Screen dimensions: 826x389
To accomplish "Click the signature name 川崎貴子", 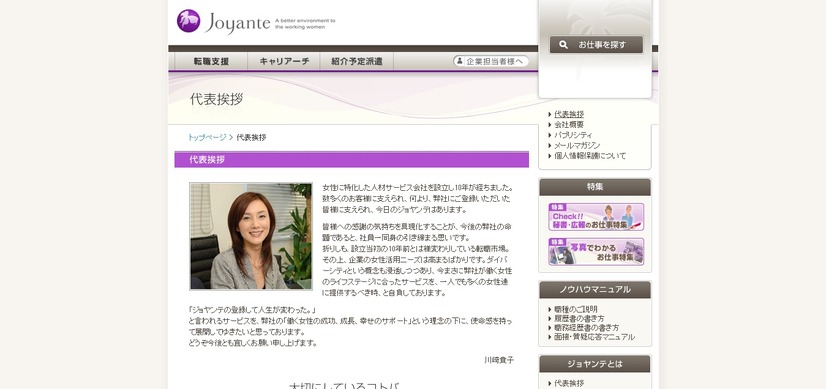I will pyautogui.click(x=499, y=360).
